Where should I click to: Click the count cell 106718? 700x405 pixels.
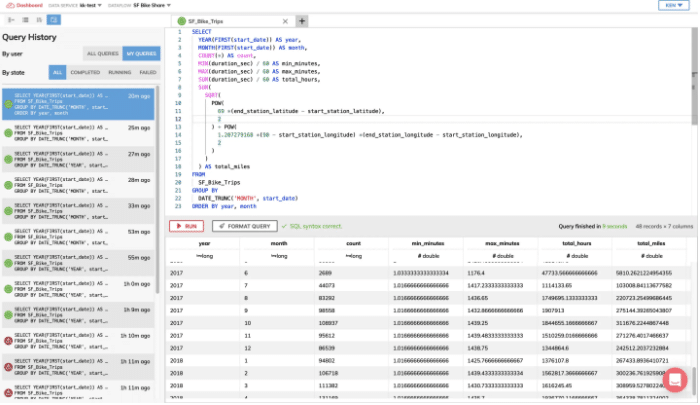(328, 373)
